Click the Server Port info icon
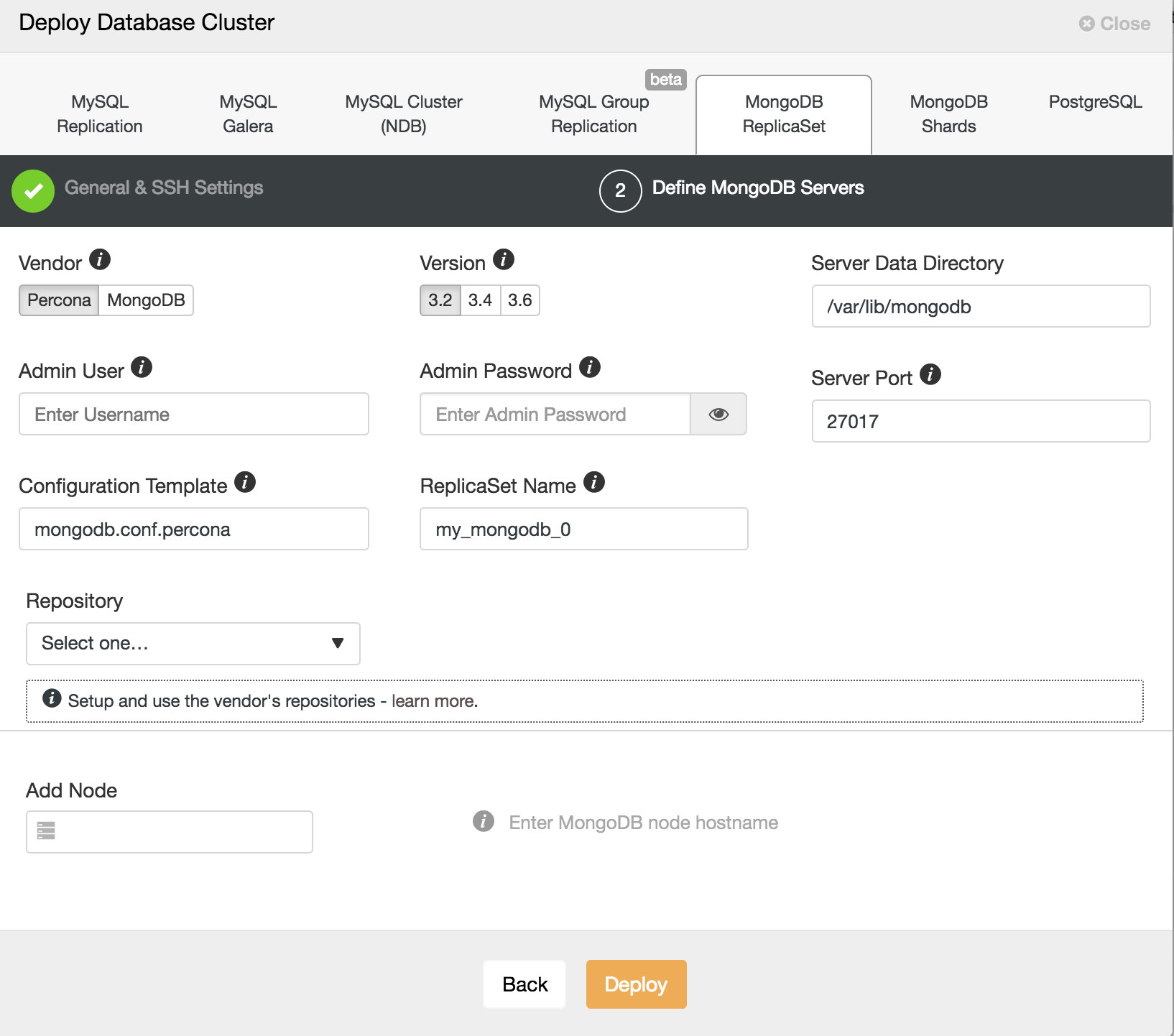The width and height of the screenshot is (1174, 1036). (930, 374)
